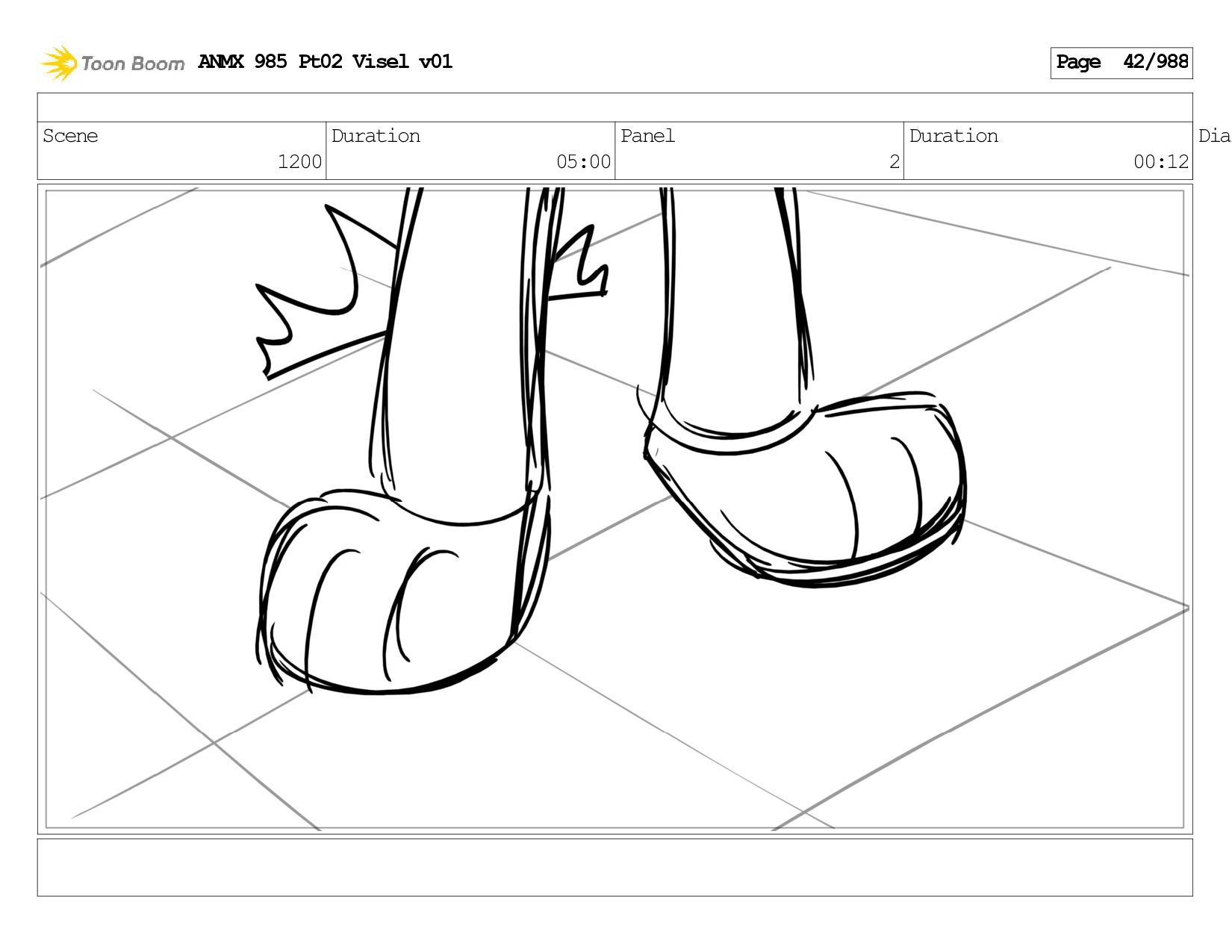Click the "Duration" label beside Panel
1232x952 pixels.
(x=953, y=136)
